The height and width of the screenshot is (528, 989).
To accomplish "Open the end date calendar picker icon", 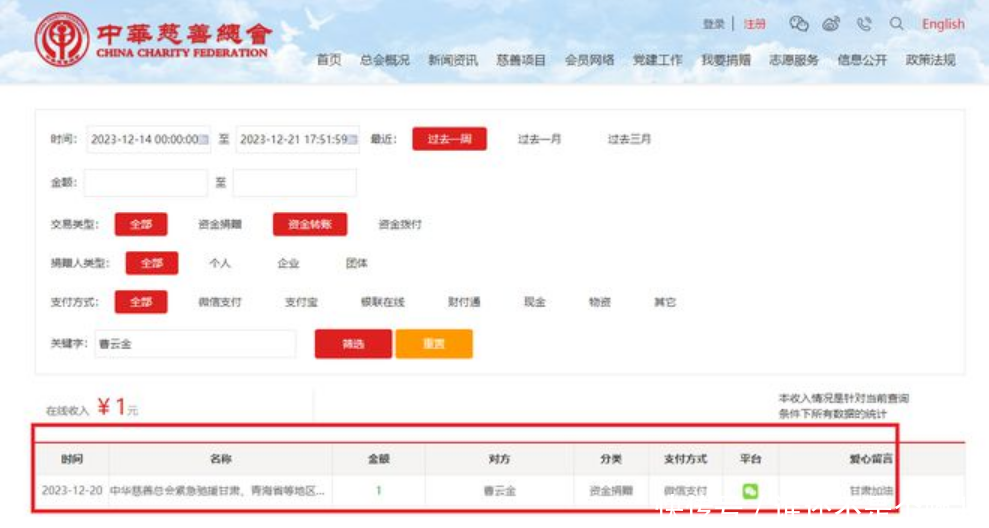I will click(353, 140).
